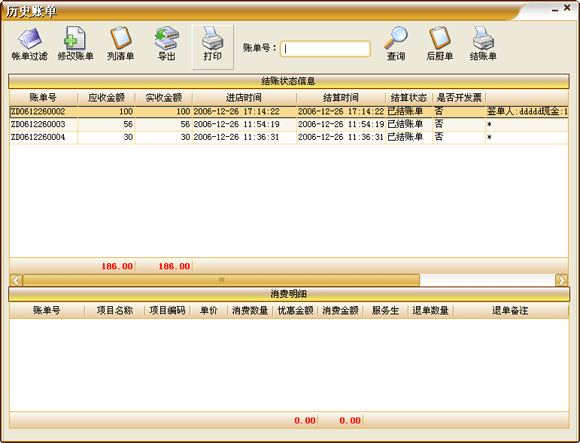Click the 查询 magnifier search icon
This screenshot has height=443, width=580.
pos(396,44)
